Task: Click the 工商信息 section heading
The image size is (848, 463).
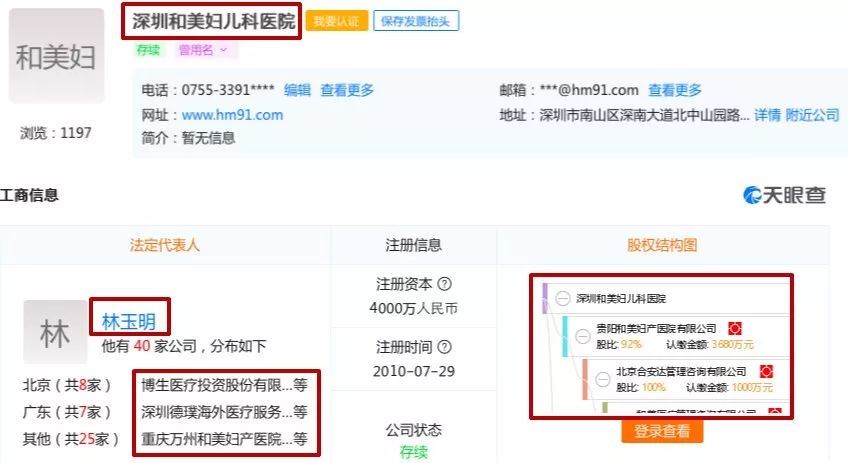Action: [29, 195]
